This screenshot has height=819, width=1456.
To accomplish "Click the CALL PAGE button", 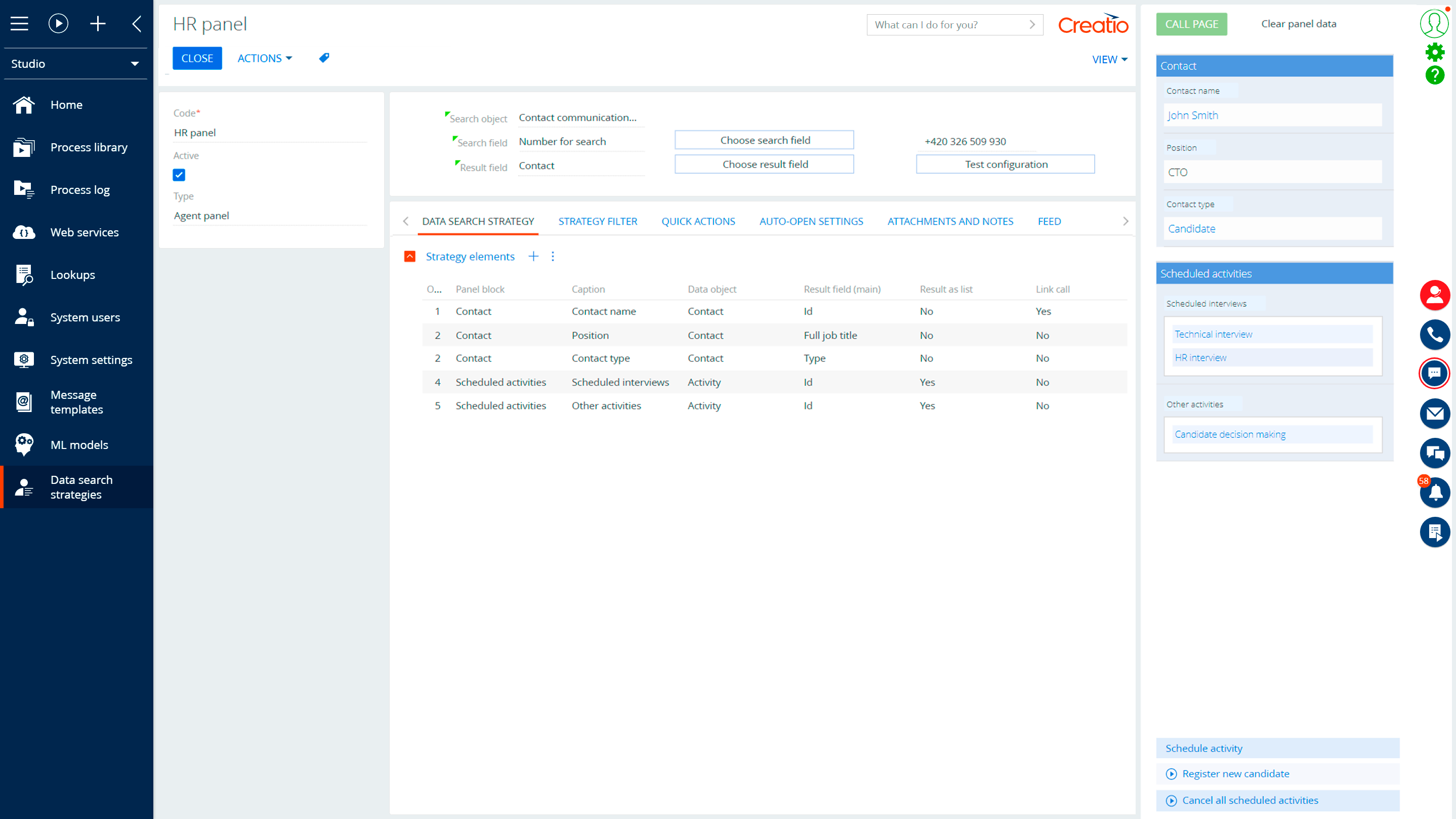I will point(1191,24).
